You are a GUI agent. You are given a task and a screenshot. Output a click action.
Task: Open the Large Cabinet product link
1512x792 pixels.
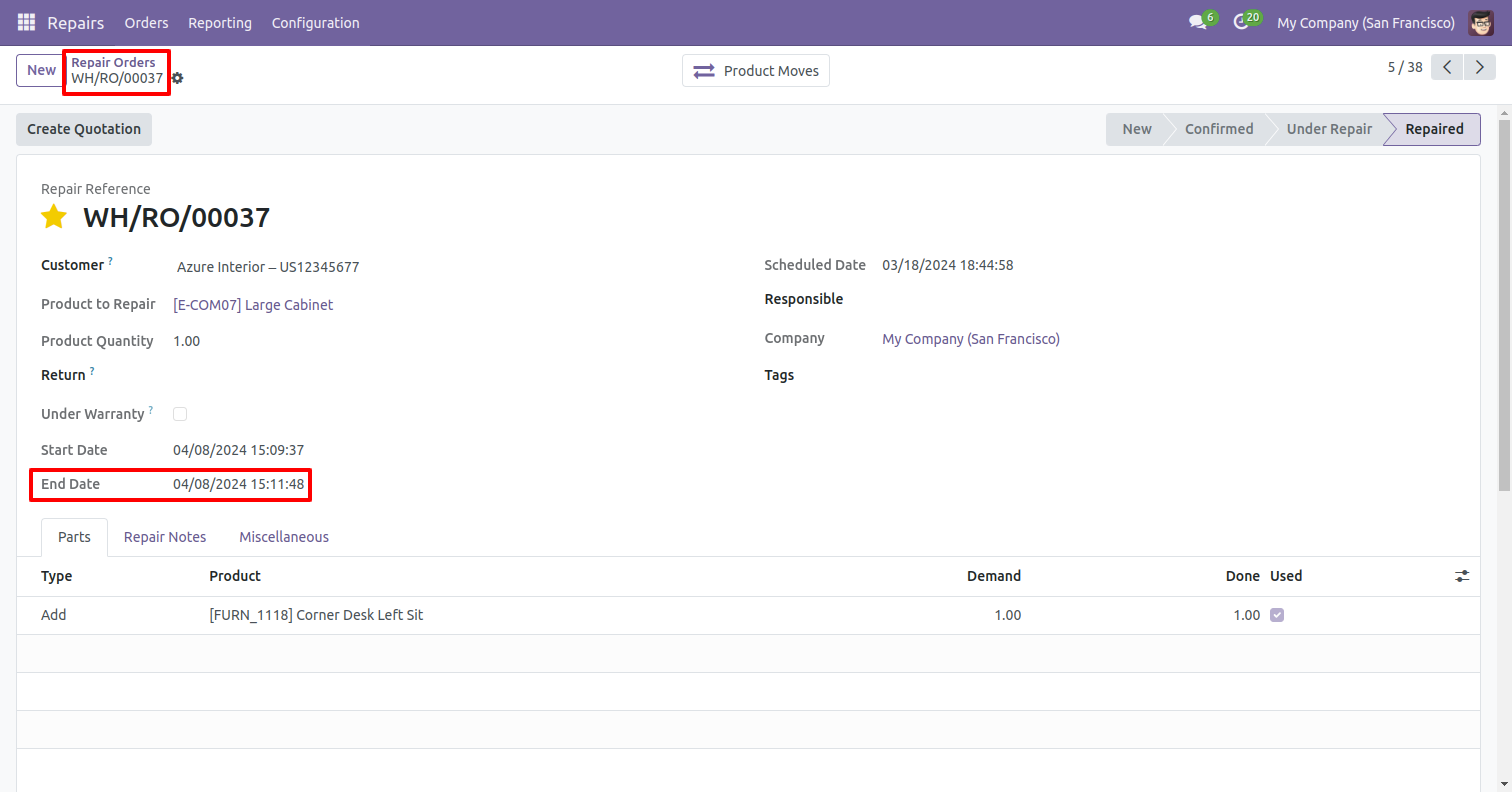[253, 305]
